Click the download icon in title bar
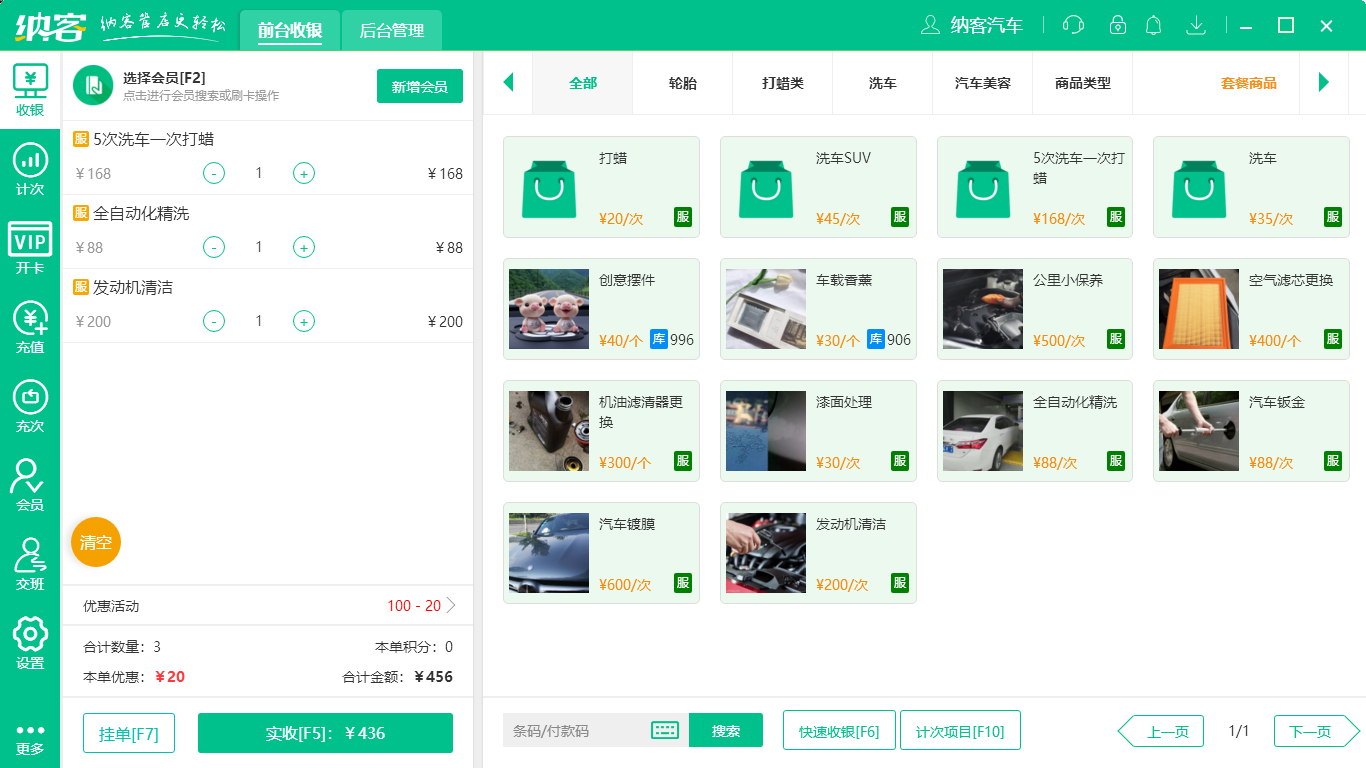Screen dimensions: 1366x768 [x=1196, y=25]
